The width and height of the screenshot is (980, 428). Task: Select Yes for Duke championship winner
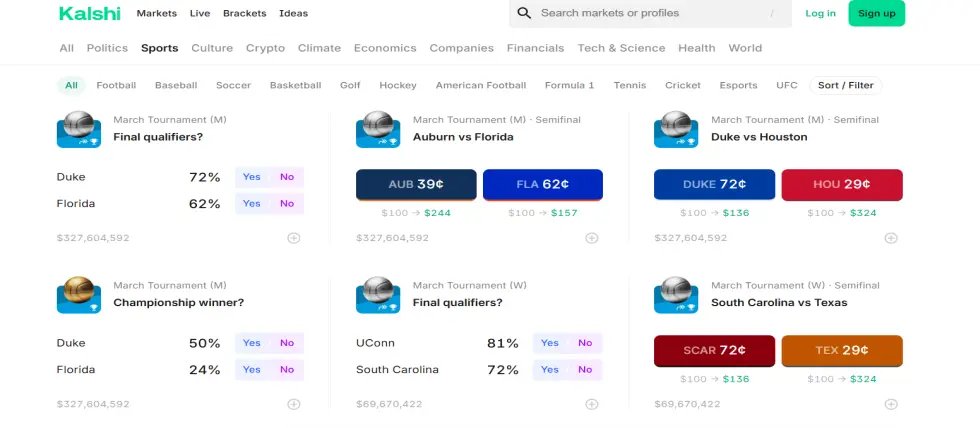pos(252,343)
